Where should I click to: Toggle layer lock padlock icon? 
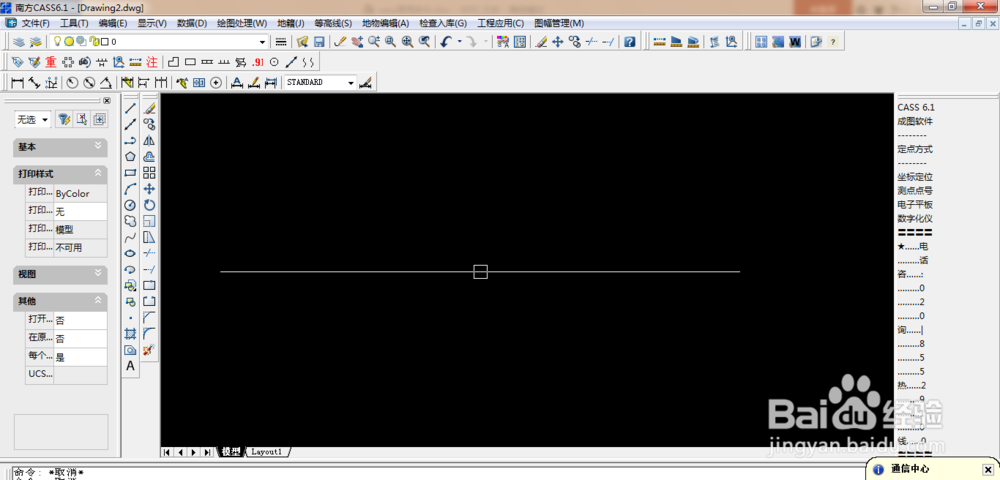(93, 42)
